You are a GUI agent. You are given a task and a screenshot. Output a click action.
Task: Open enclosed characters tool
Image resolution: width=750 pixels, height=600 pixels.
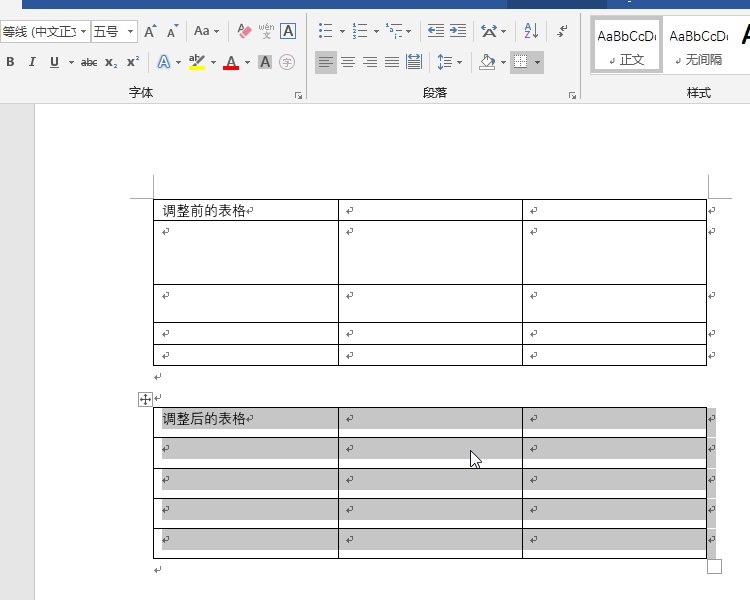tap(287, 62)
